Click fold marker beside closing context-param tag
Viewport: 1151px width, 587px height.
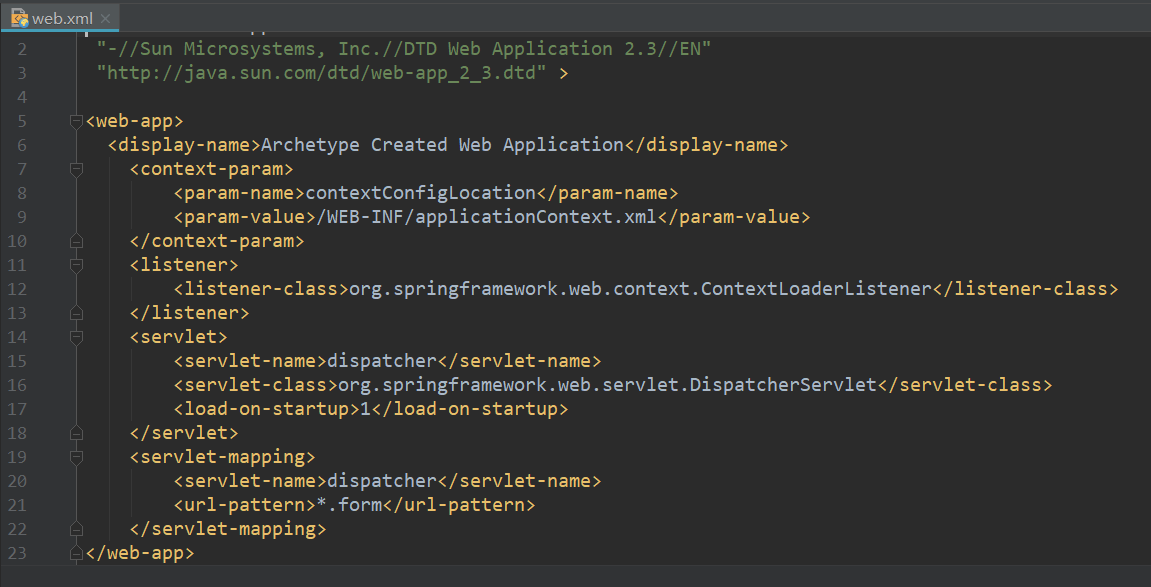tap(75, 241)
